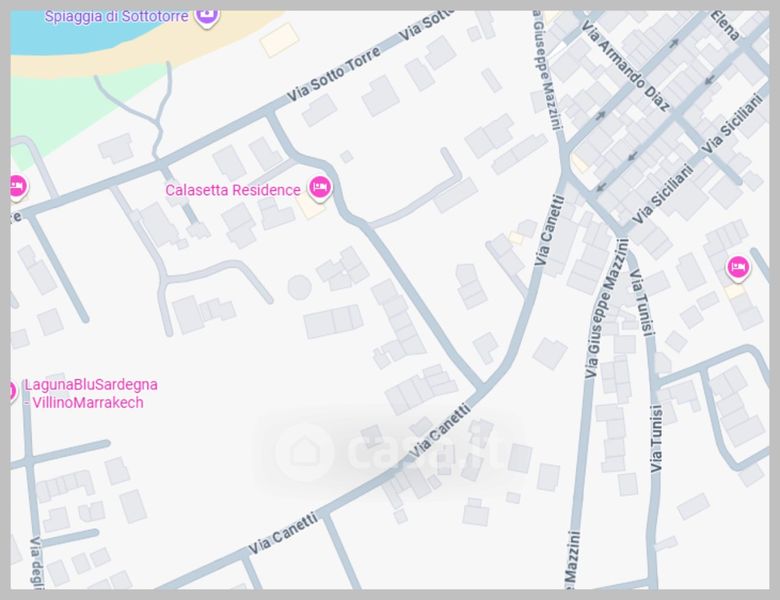Click the house icon in the casa.it watermark
Viewport: 780px width, 600px height.
point(304,452)
